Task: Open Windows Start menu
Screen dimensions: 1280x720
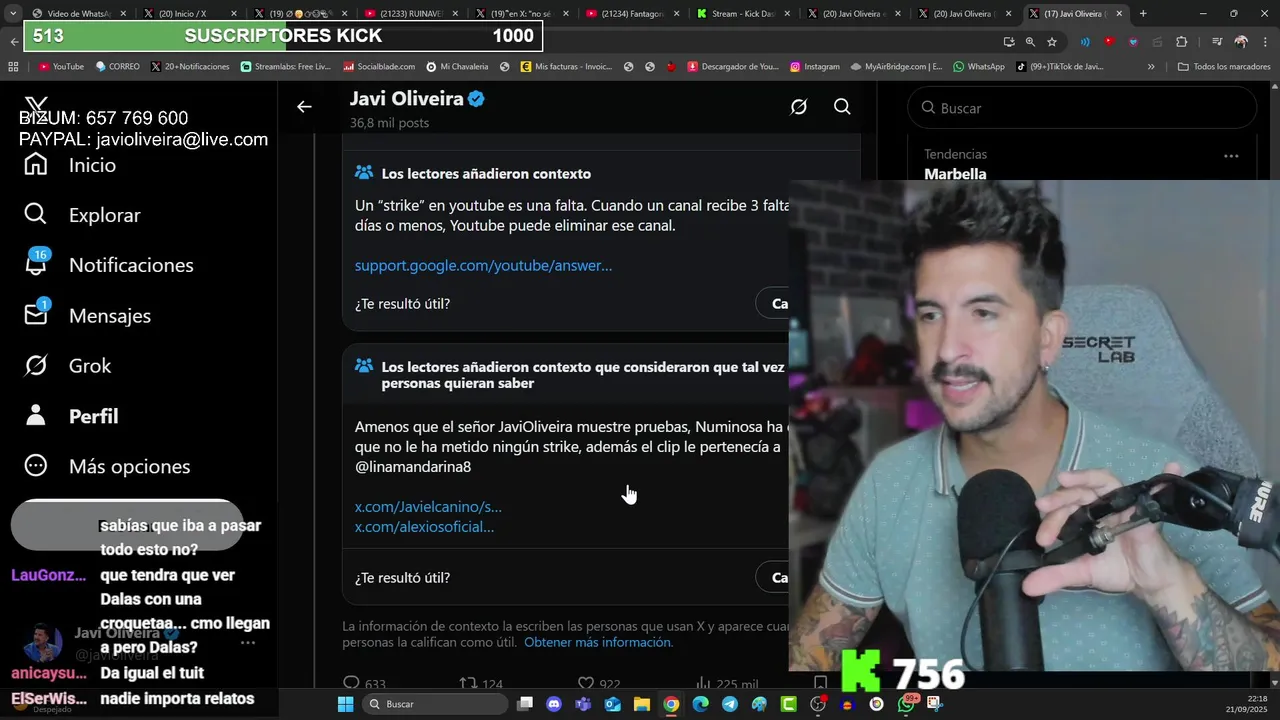Action: 345,704
